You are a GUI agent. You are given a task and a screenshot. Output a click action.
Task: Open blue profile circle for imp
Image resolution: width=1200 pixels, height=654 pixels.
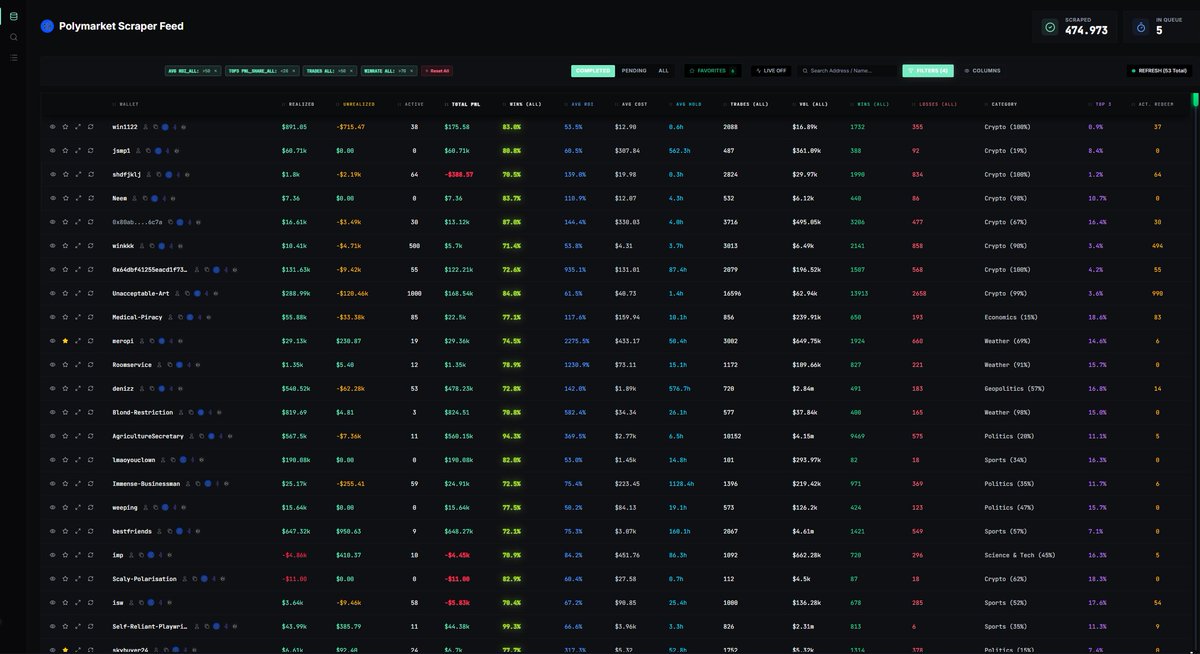[x=151, y=555]
